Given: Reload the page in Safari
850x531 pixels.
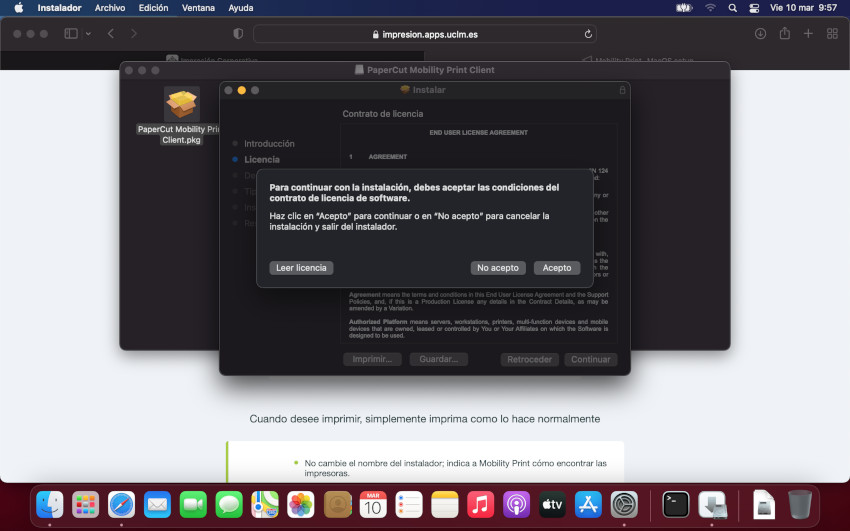Looking at the screenshot, I should 588,34.
